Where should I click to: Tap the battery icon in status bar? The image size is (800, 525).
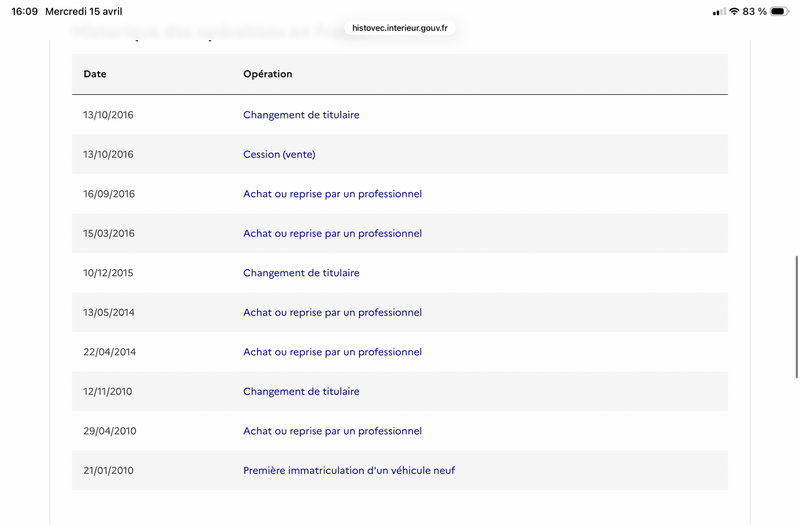780,11
